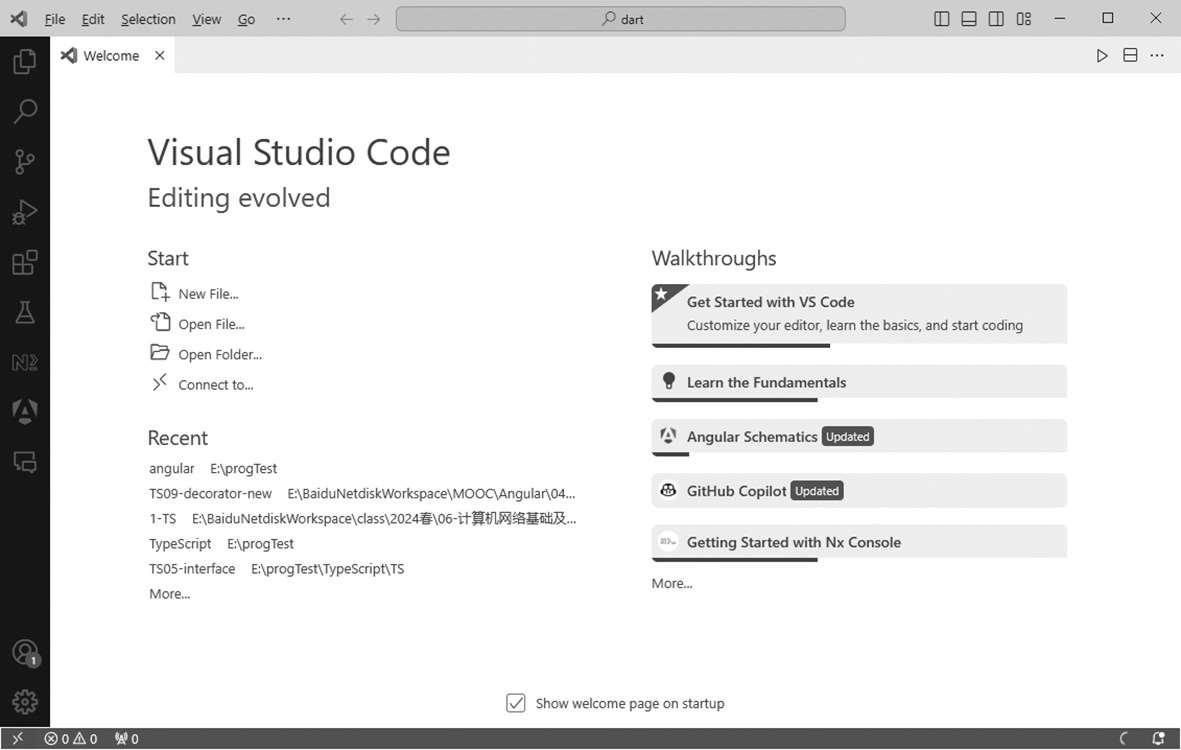The width and height of the screenshot is (1181, 750).
Task: Open the Search view icon
Action: point(24,111)
